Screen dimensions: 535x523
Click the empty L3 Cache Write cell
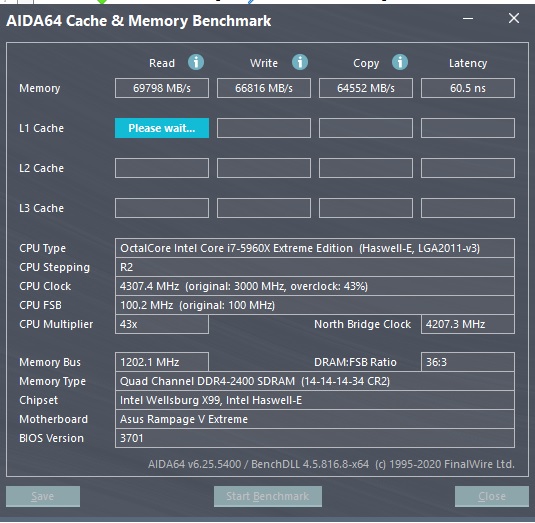point(264,208)
